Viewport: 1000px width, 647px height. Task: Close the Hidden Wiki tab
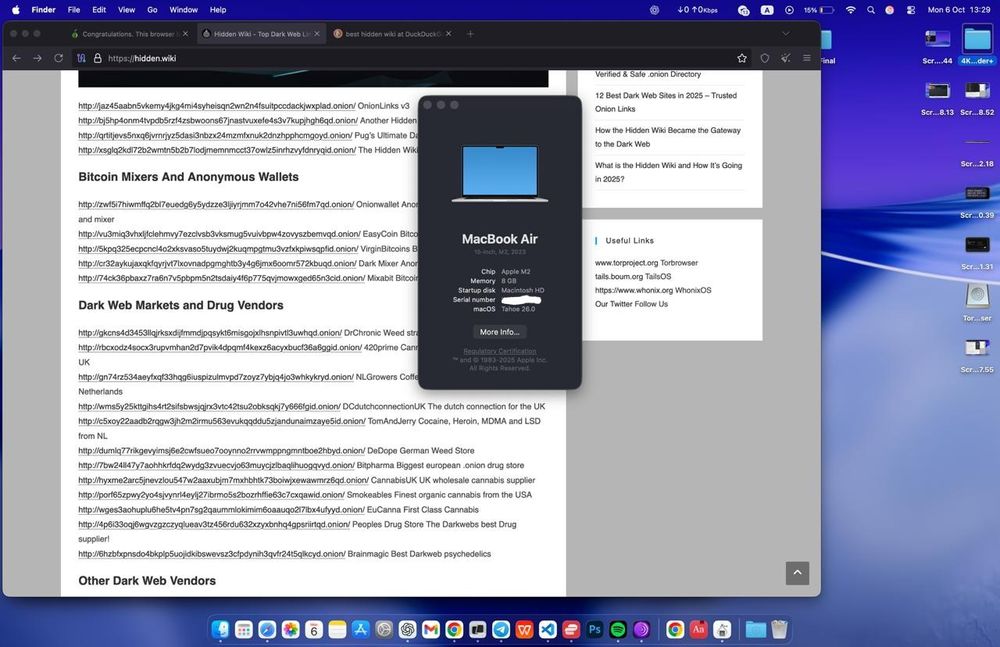pos(317,34)
